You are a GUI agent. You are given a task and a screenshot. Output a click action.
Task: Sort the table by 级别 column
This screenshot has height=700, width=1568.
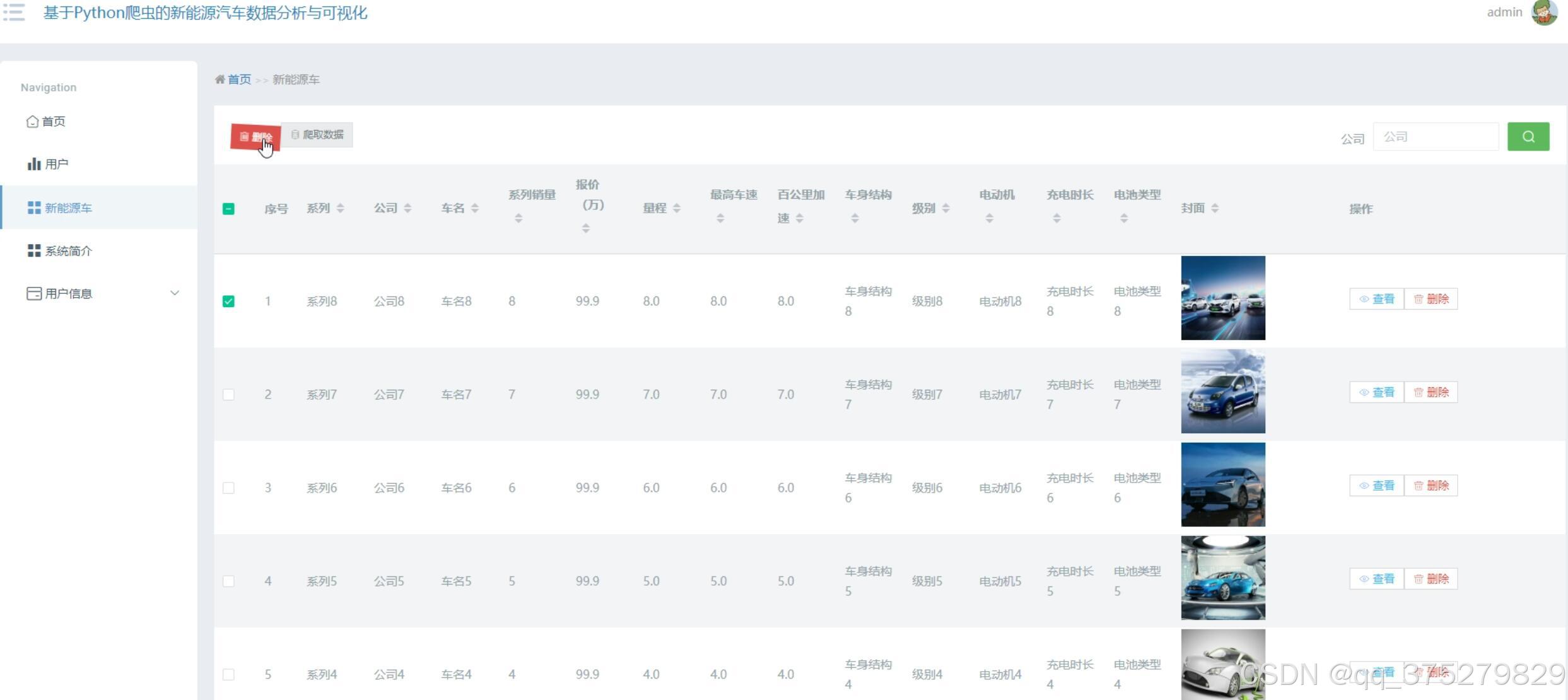pyautogui.click(x=945, y=208)
